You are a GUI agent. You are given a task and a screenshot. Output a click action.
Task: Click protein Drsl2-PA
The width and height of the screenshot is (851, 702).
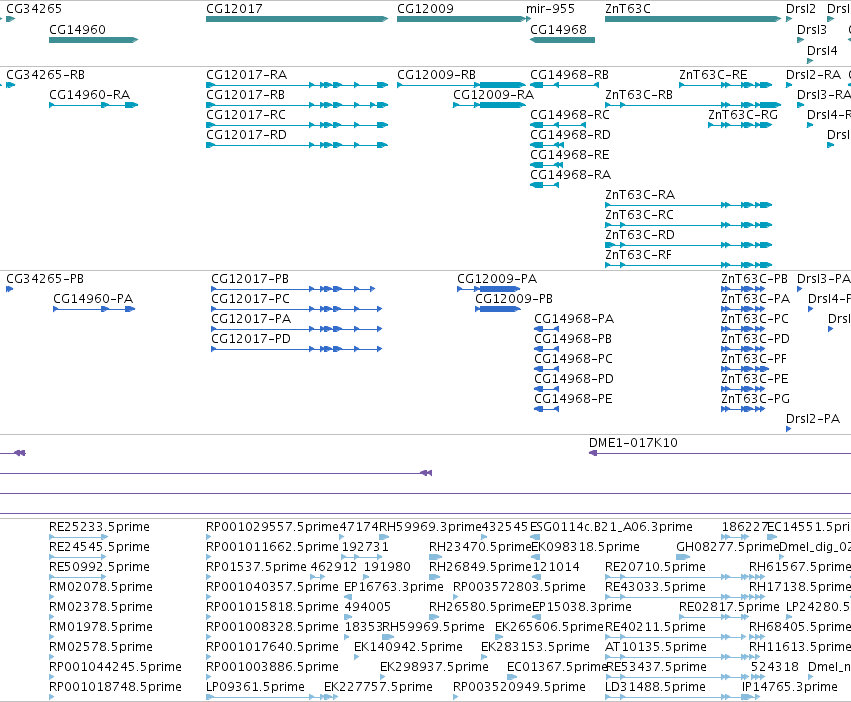pyautogui.click(x=789, y=429)
